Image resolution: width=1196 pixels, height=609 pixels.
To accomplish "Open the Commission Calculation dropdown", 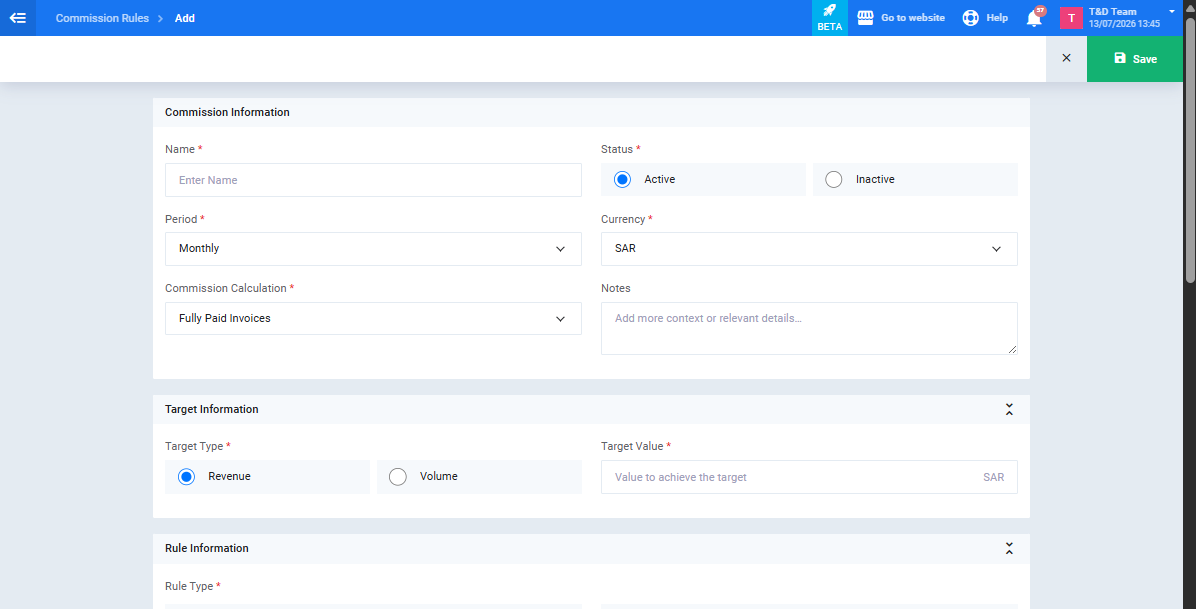I will (373, 318).
